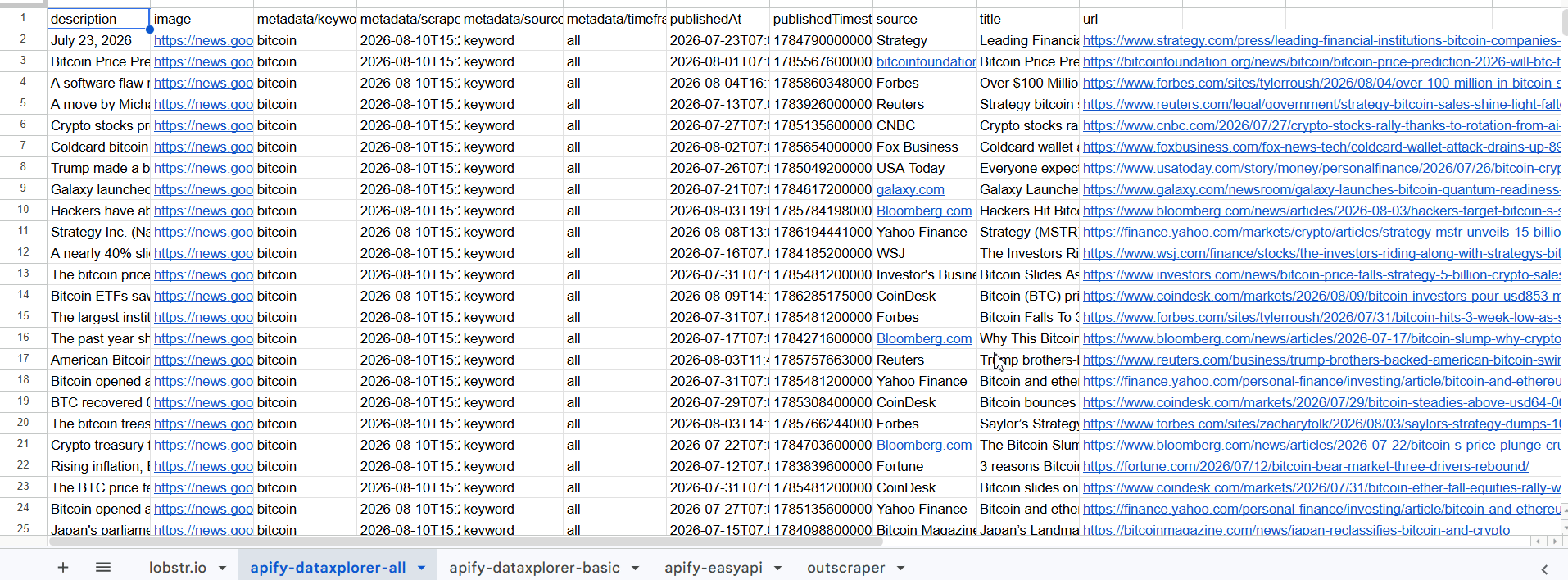Select the 'Saylor's Strategy' title cell
1568x580 pixels.
[1027, 424]
